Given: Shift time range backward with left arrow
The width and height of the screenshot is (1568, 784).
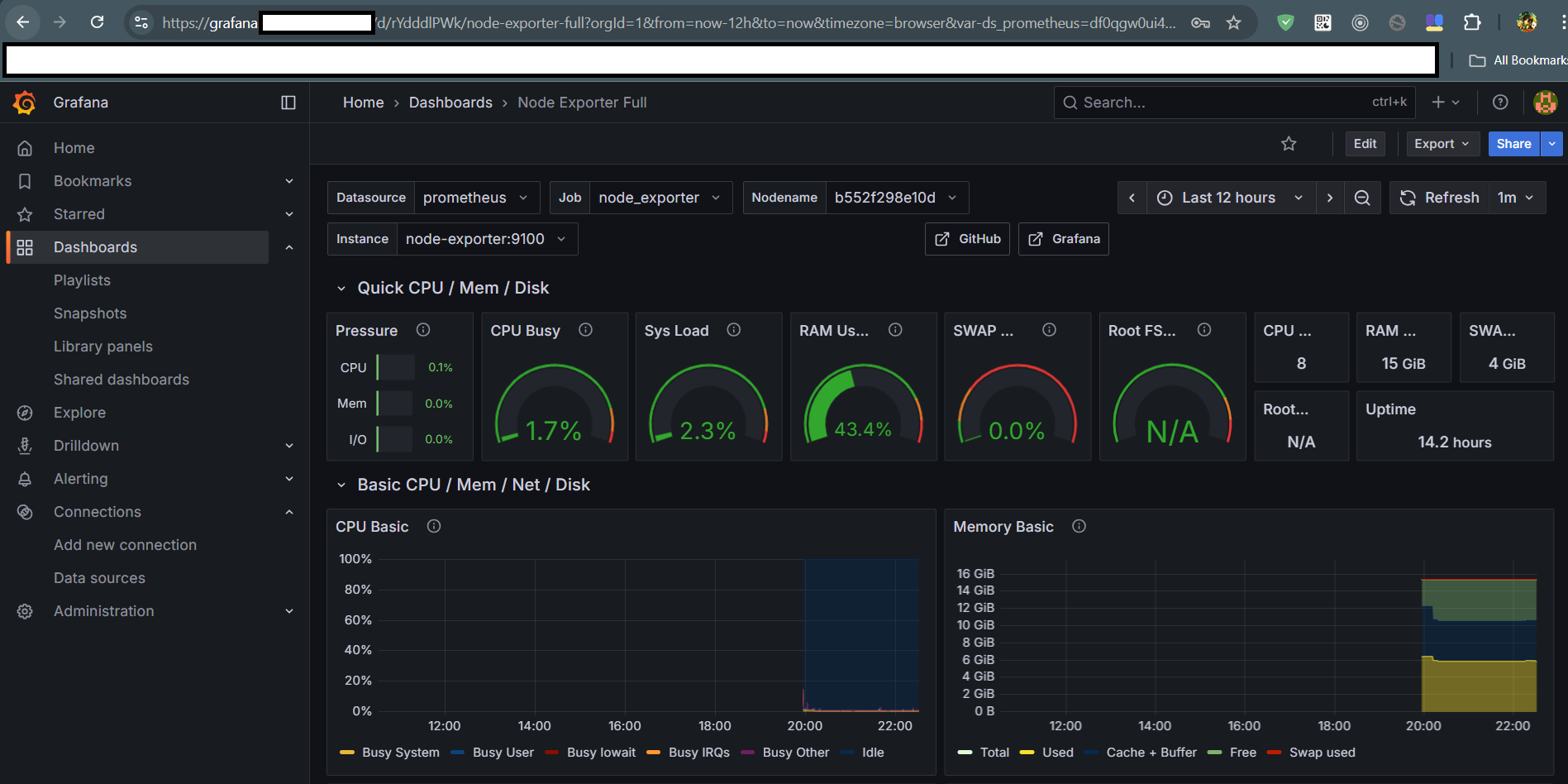Looking at the screenshot, I should coord(1132,198).
